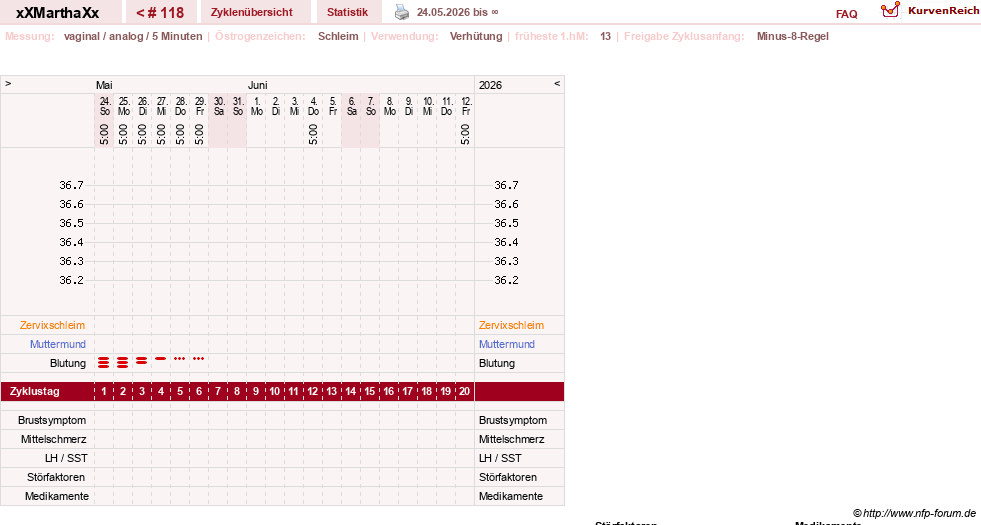The image size is (981, 525).
Task: Click the left Zervixschleim label
Action: [53, 325]
